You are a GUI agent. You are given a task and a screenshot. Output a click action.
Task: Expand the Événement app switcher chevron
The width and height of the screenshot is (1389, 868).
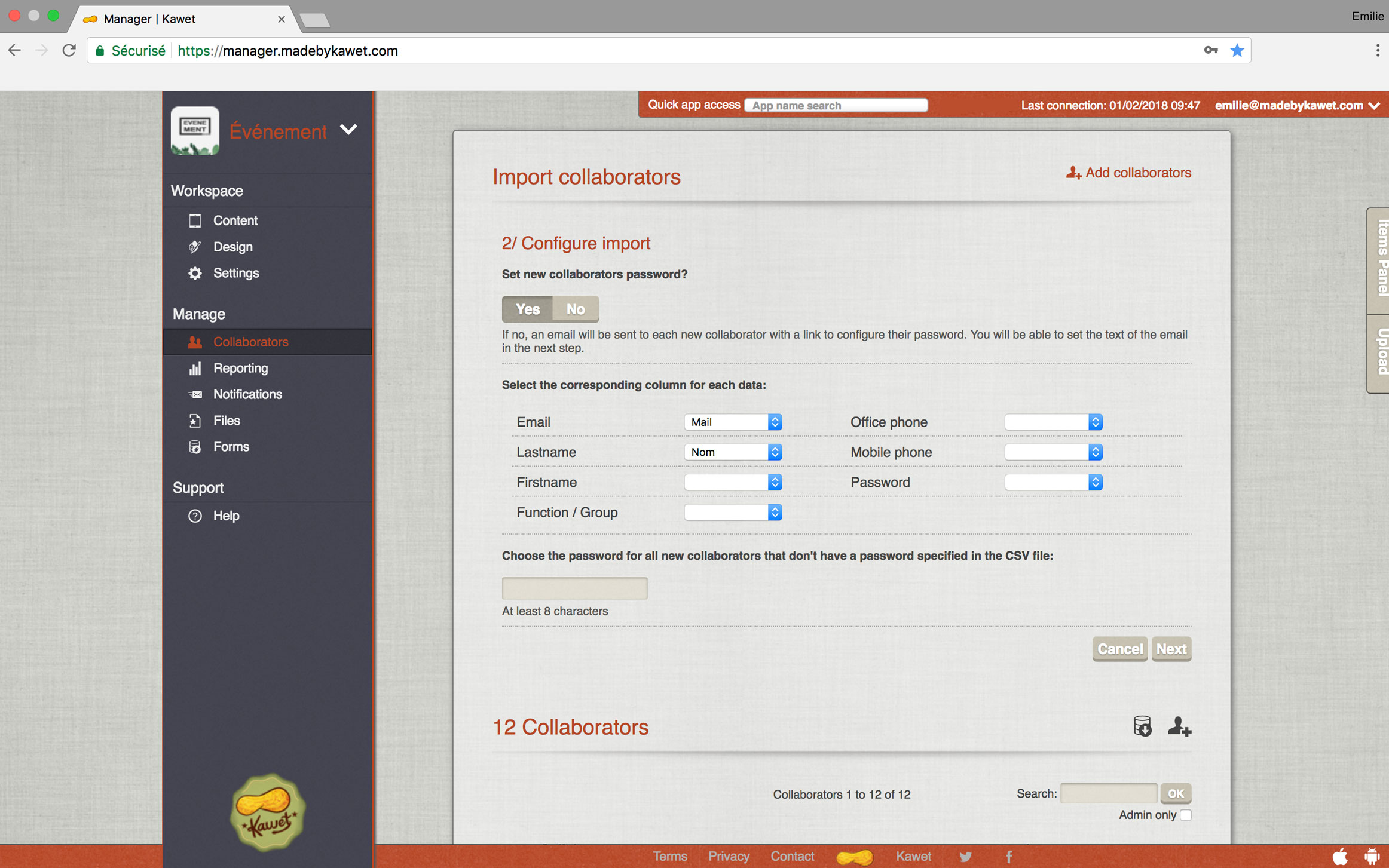coord(349,130)
